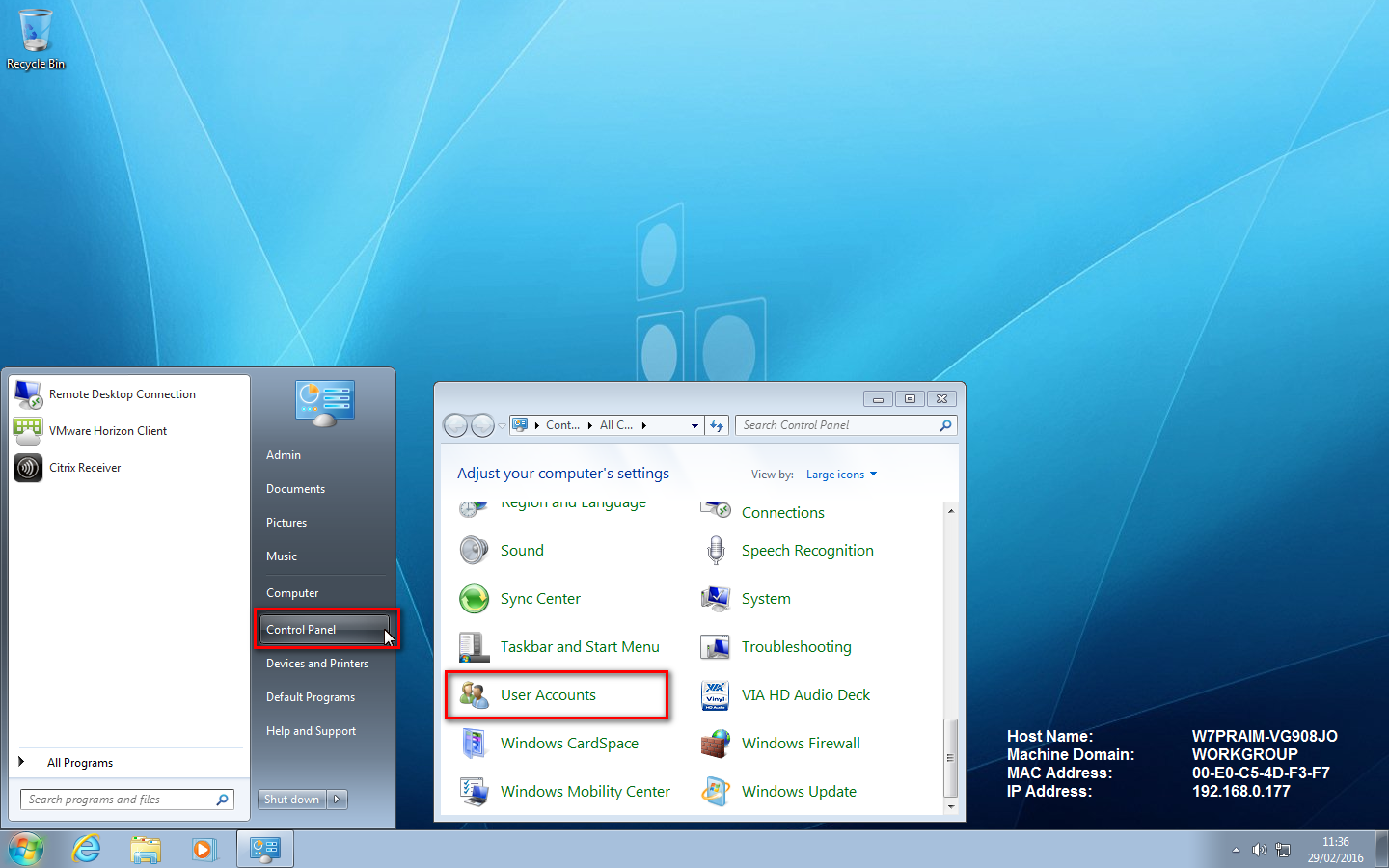Click the user account picture in Start menu

coord(325,402)
